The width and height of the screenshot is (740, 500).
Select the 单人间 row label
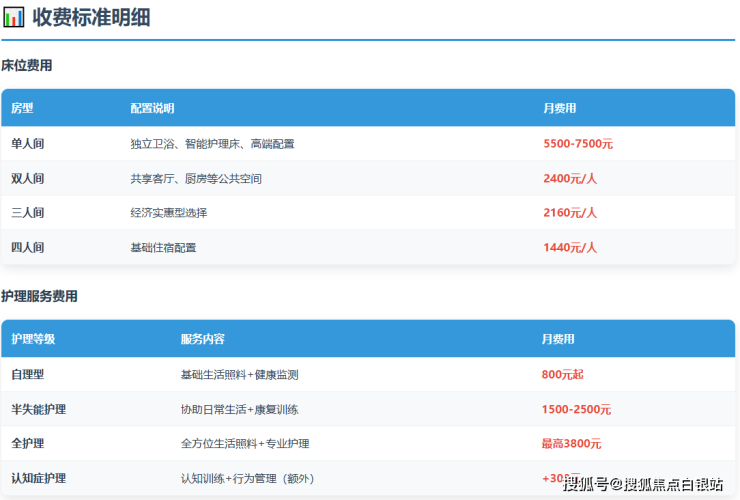tap(28, 144)
